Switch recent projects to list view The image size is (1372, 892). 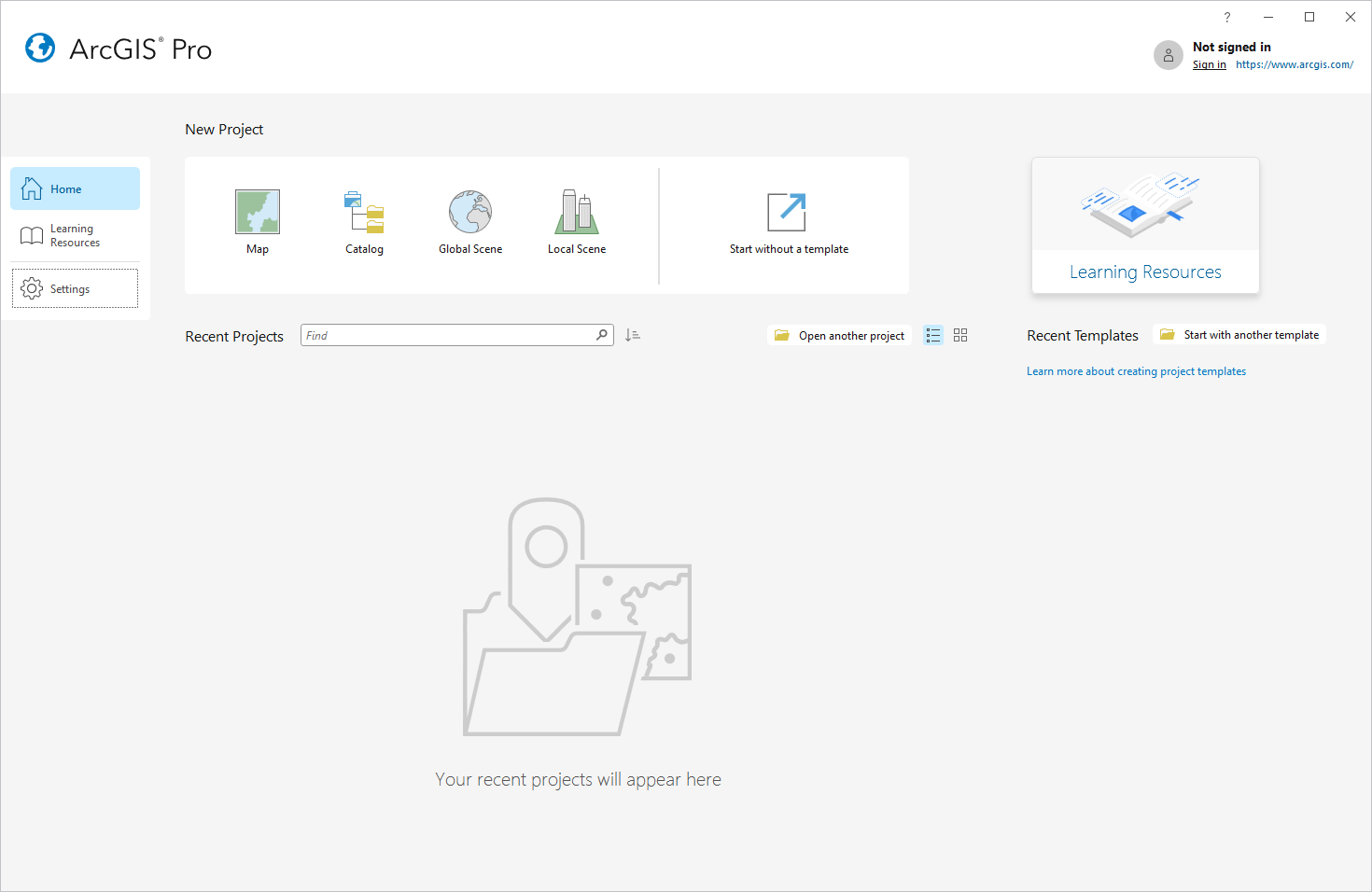tap(933, 335)
